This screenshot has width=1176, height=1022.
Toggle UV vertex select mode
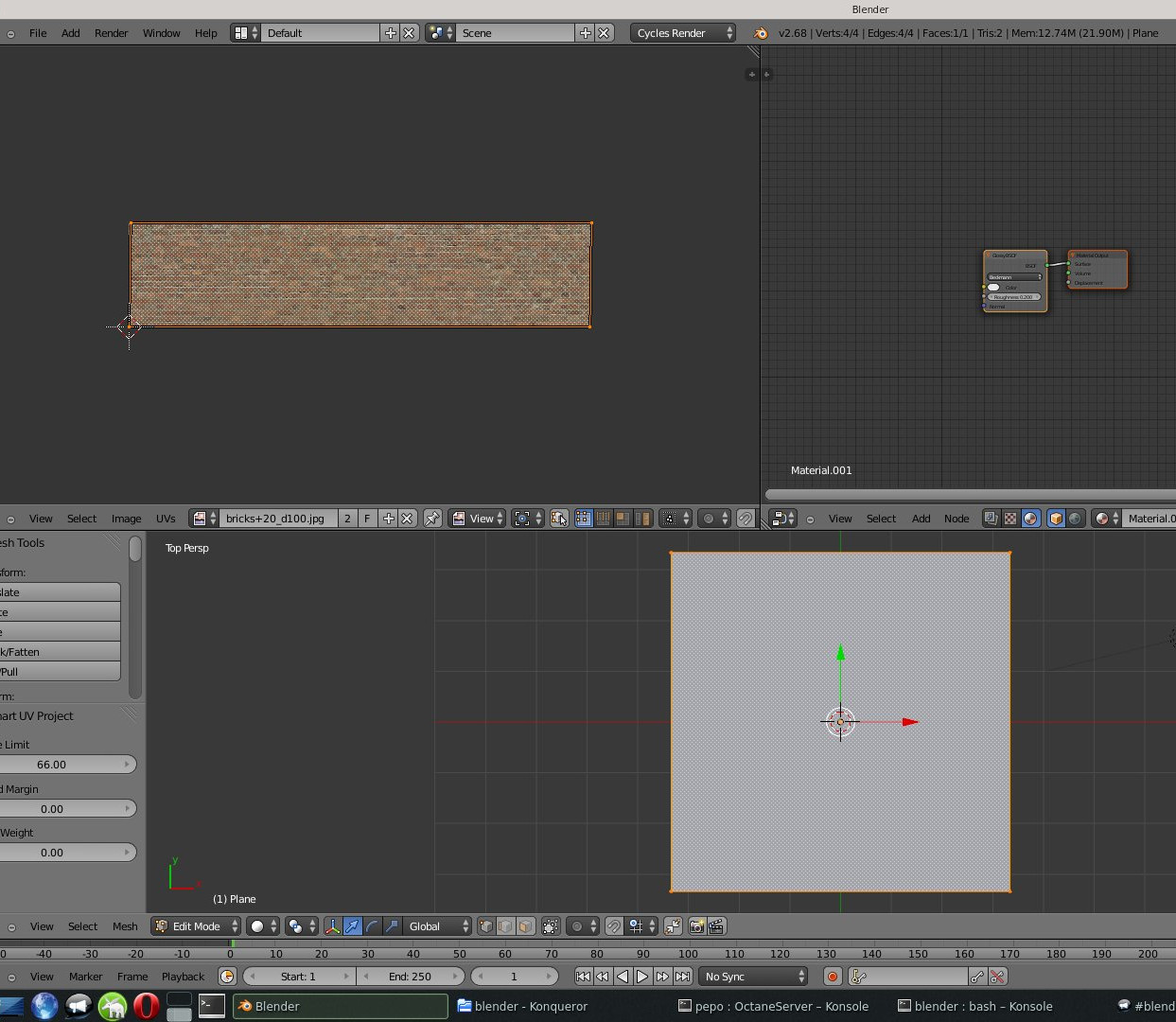[x=583, y=519]
